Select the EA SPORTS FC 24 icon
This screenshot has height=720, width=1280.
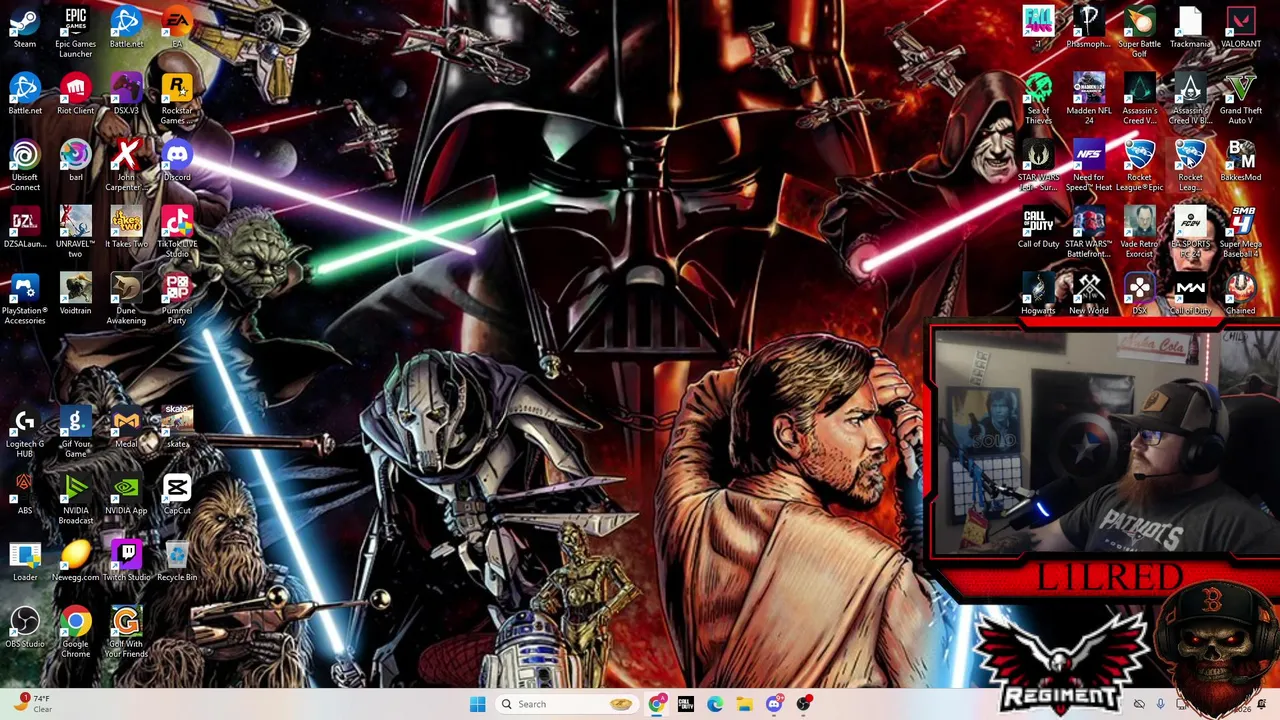tap(1190, 232)
